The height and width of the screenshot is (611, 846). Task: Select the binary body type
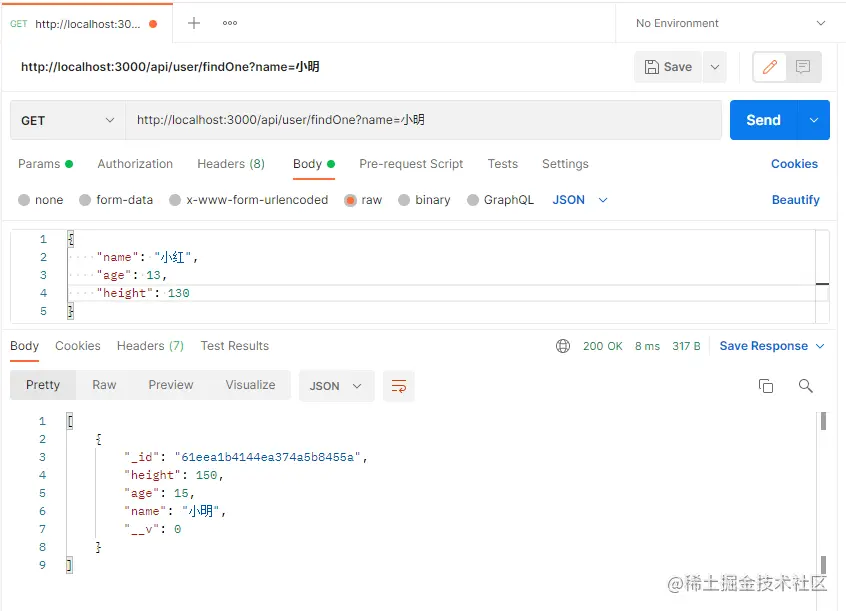tap(424, 200)
